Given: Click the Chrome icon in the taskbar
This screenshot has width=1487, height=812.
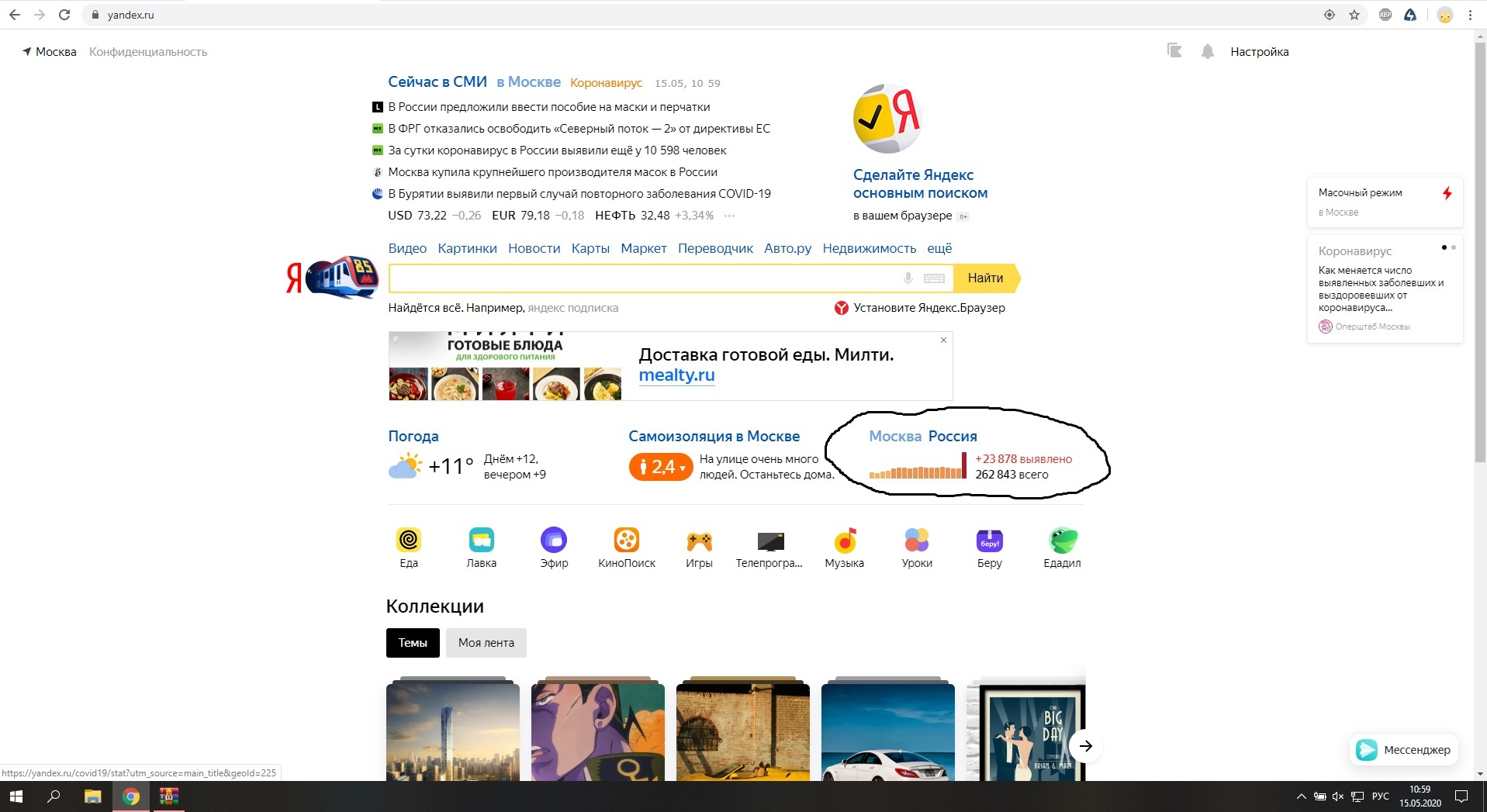Looking at the screenshot, I should (130, 796).
